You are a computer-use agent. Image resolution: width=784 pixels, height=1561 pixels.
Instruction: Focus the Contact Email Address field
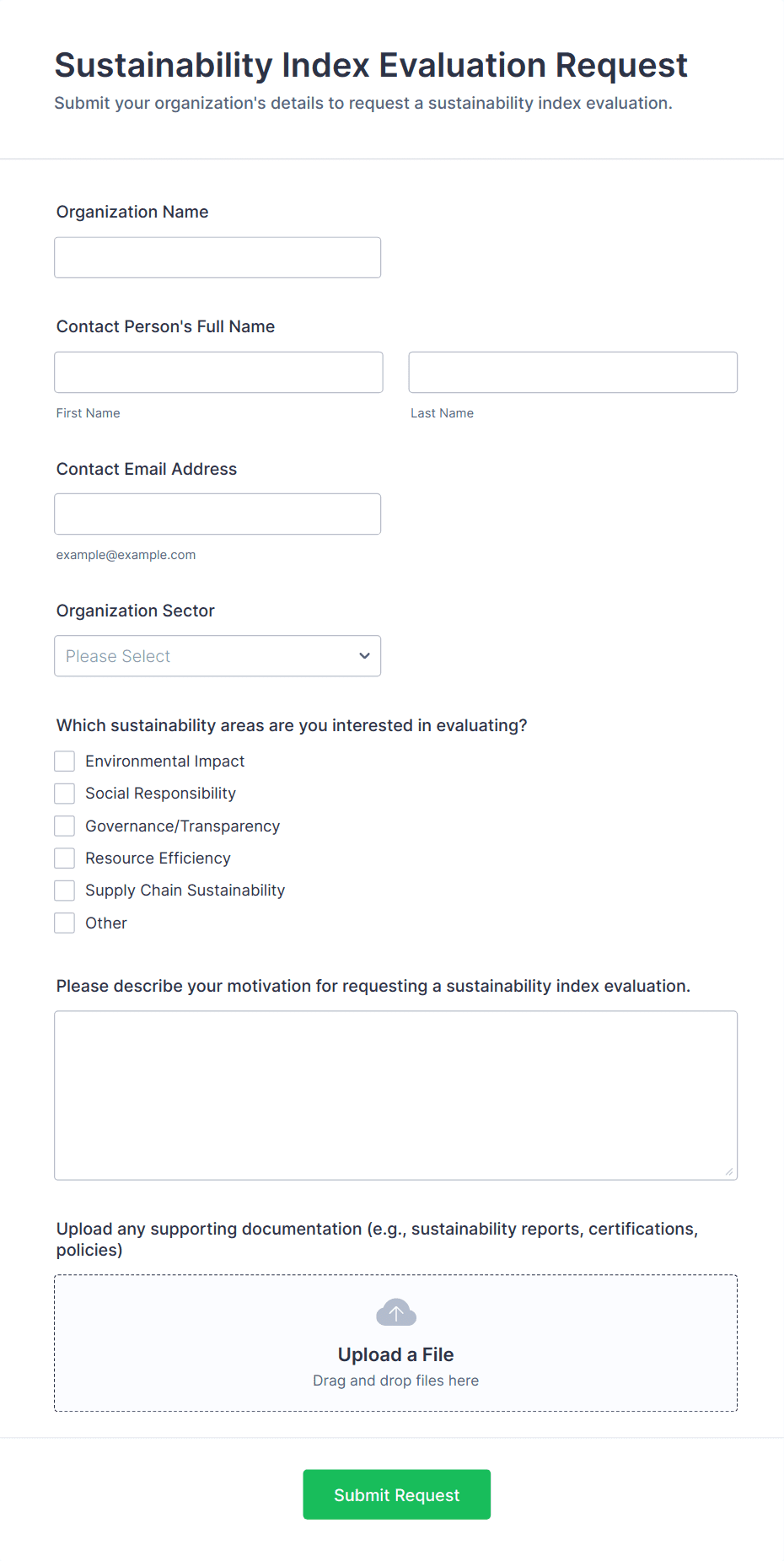[x=217, y=514]
